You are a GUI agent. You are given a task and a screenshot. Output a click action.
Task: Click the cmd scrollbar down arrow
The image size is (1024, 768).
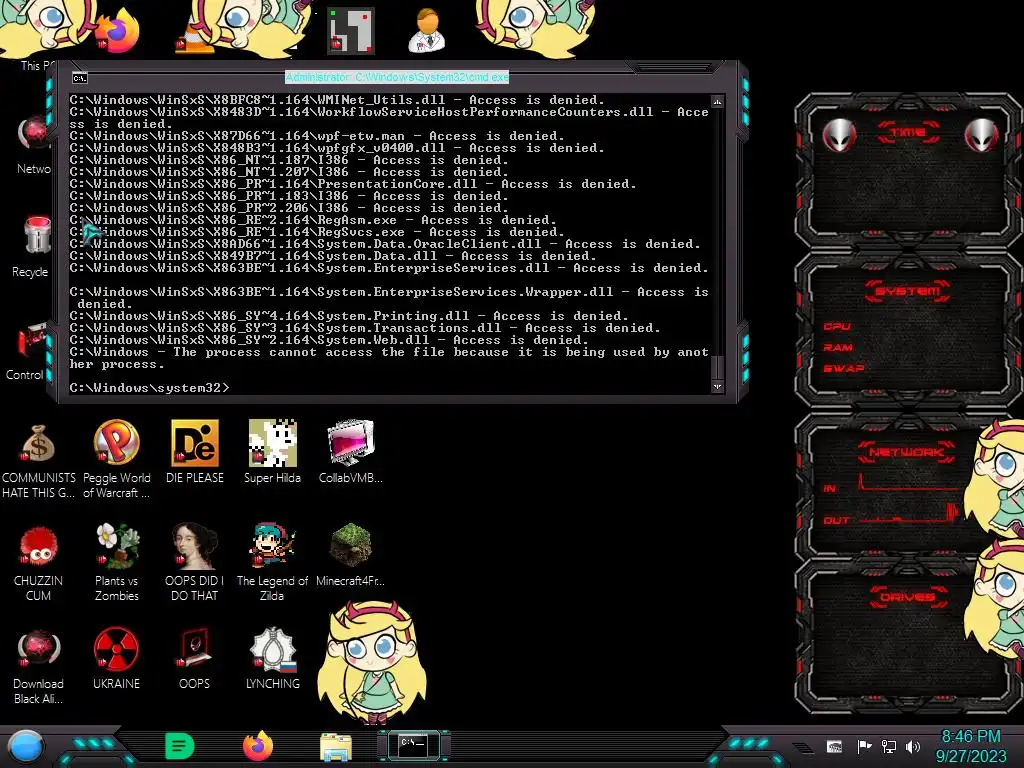tap(717, 387)
